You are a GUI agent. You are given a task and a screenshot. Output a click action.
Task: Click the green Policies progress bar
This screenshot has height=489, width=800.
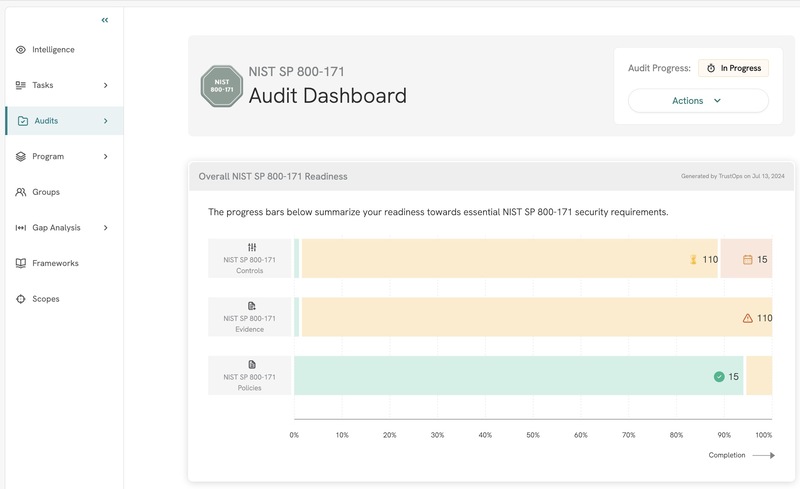519,376
